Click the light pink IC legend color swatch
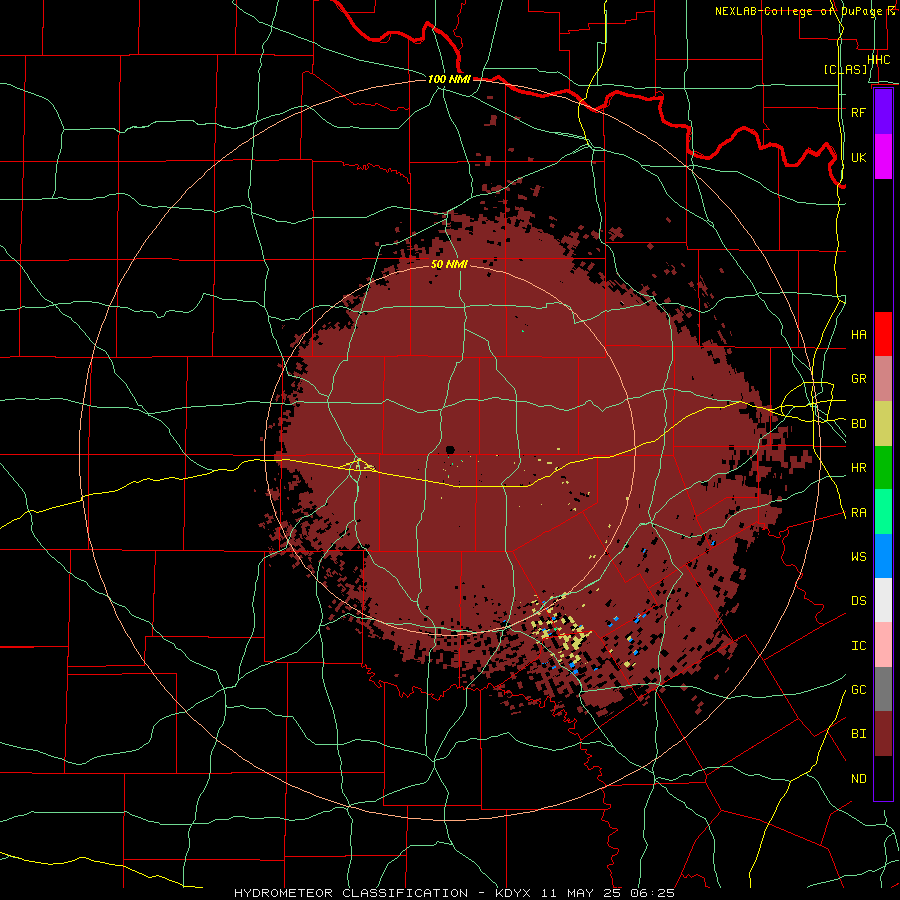The height and width of the screenshot is (900, 900). point(883,645)
